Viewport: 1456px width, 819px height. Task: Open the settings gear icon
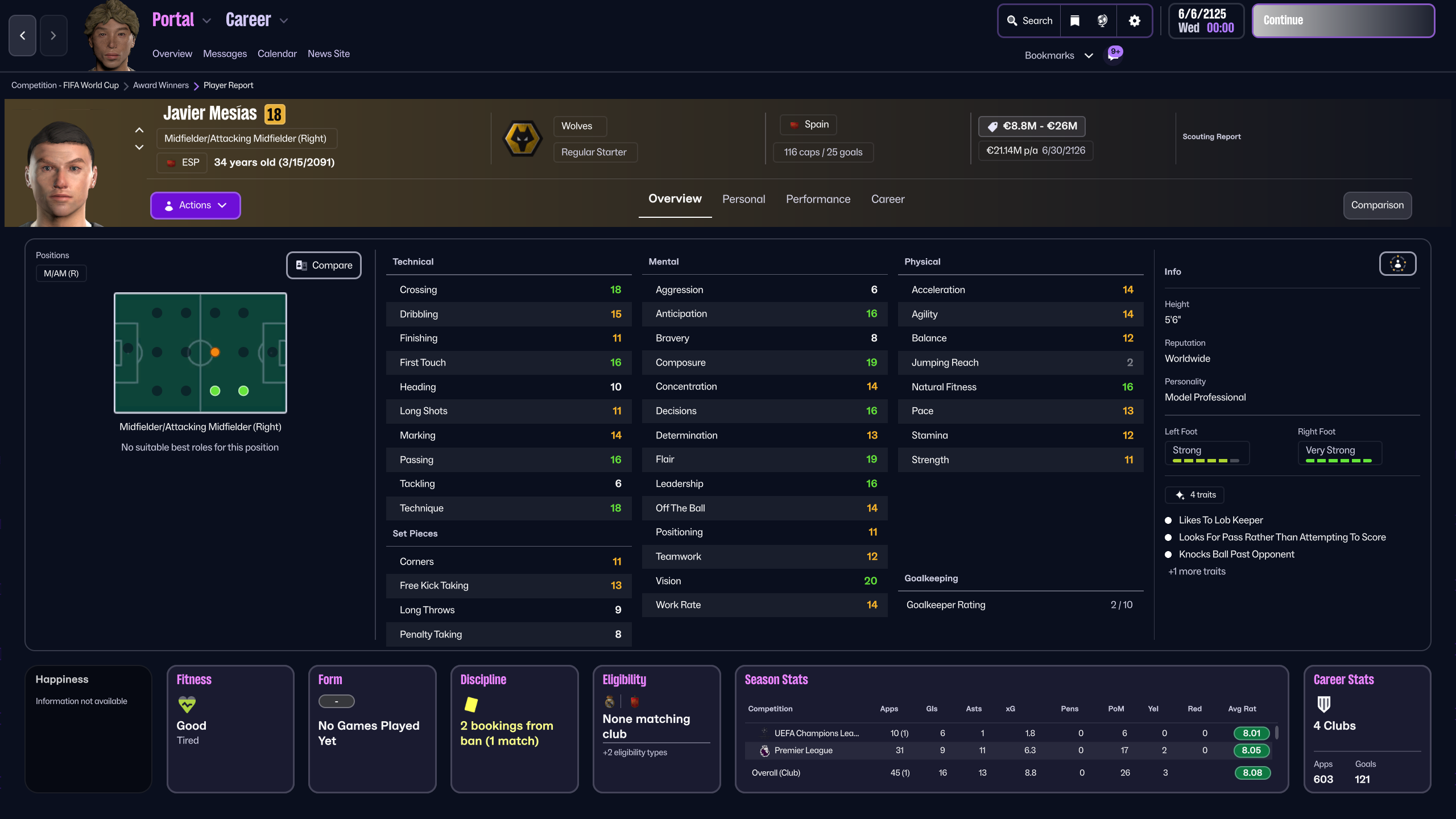point(1134,21)
